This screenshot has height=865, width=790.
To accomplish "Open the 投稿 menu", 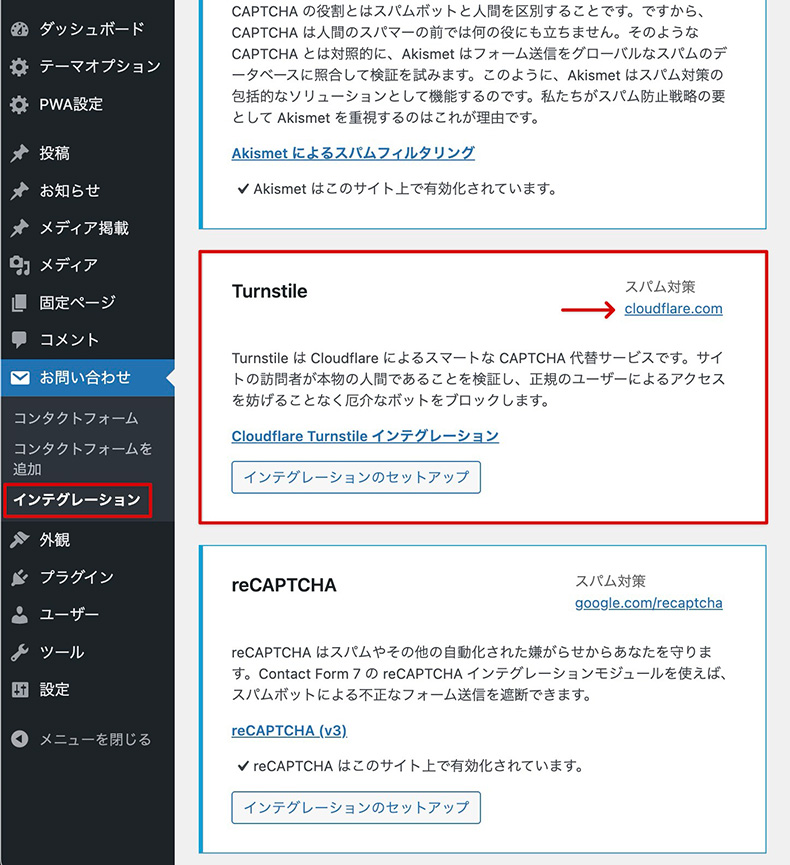I will coord(55,153).
